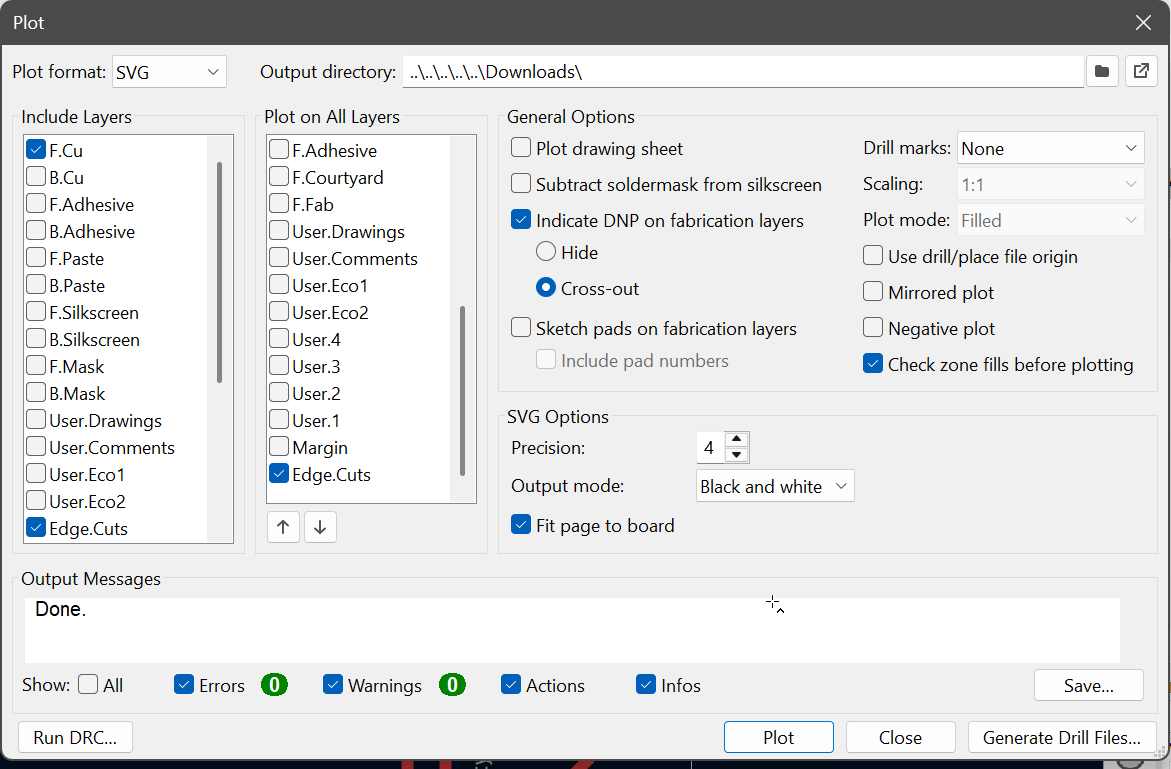Enable B.Mask layer checkbox
This screenshot has width=1171, height=769.
click(36, 393)
